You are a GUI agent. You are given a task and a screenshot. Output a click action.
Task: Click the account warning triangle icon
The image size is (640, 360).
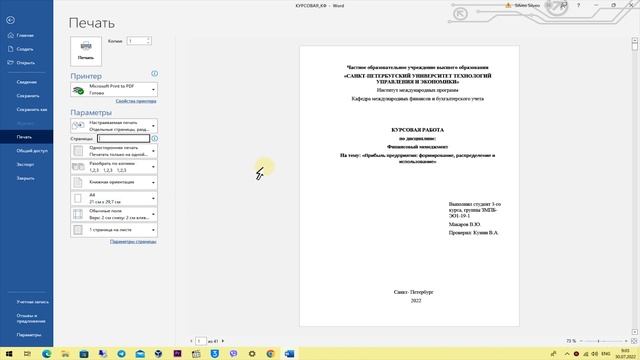508,5
